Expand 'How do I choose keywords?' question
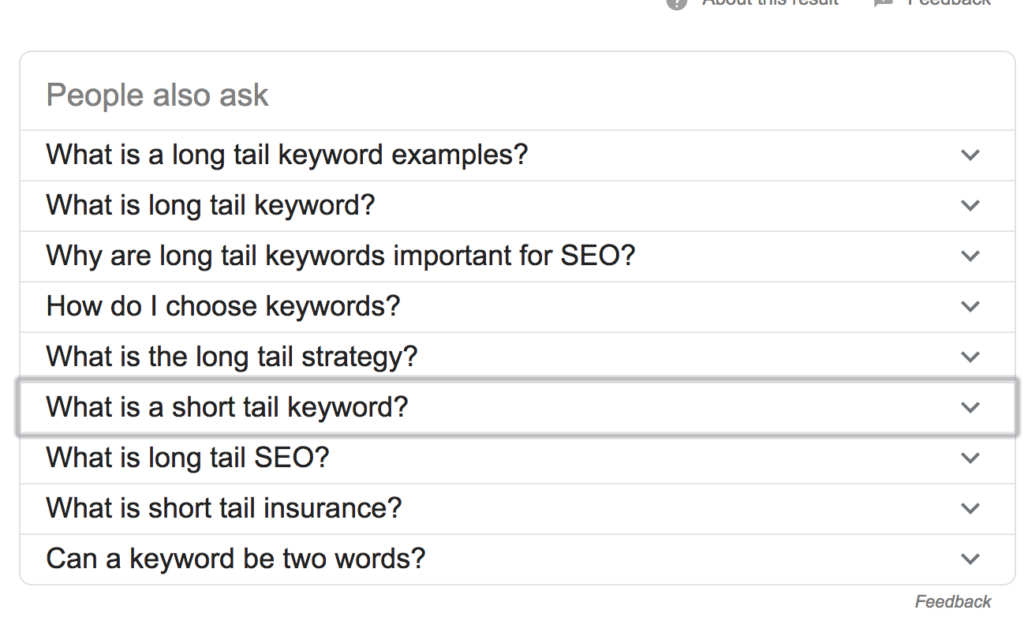This screenshot has width=1024, height=625. click(969, 306)
